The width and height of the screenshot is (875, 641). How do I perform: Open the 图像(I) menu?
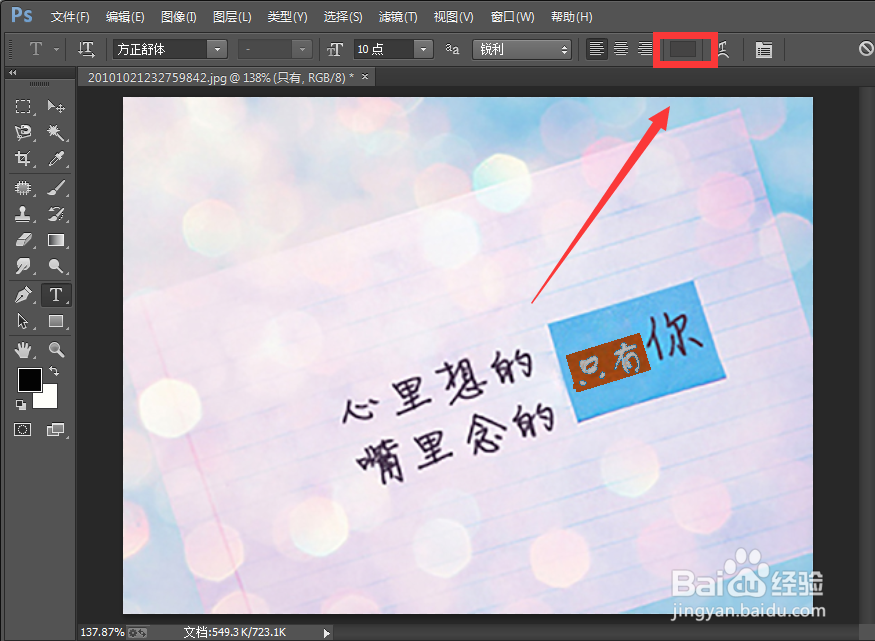pos(179,17)
